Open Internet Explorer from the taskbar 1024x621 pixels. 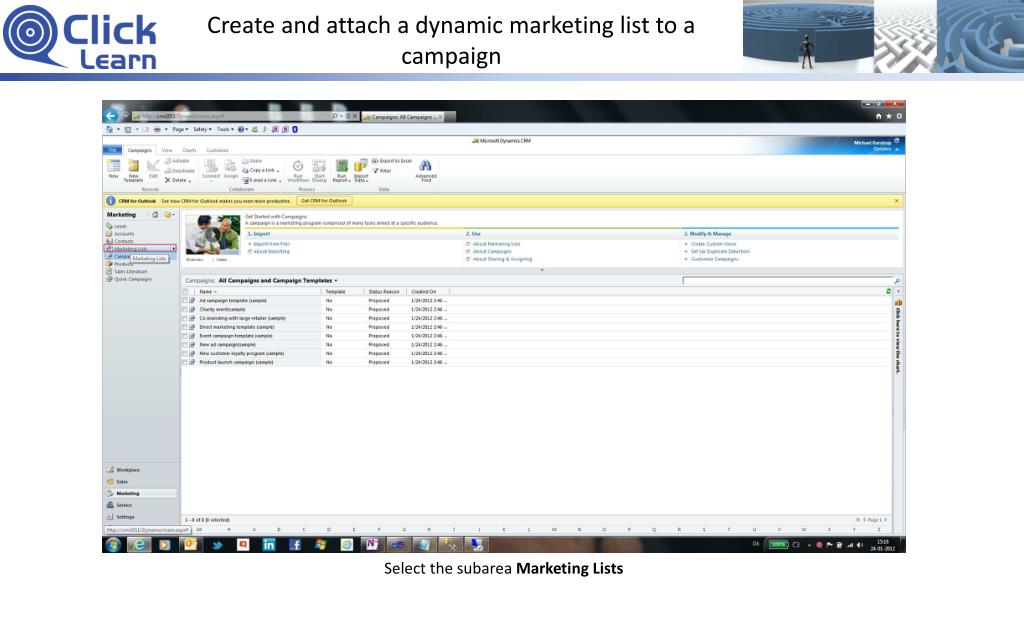coord(139,545)
